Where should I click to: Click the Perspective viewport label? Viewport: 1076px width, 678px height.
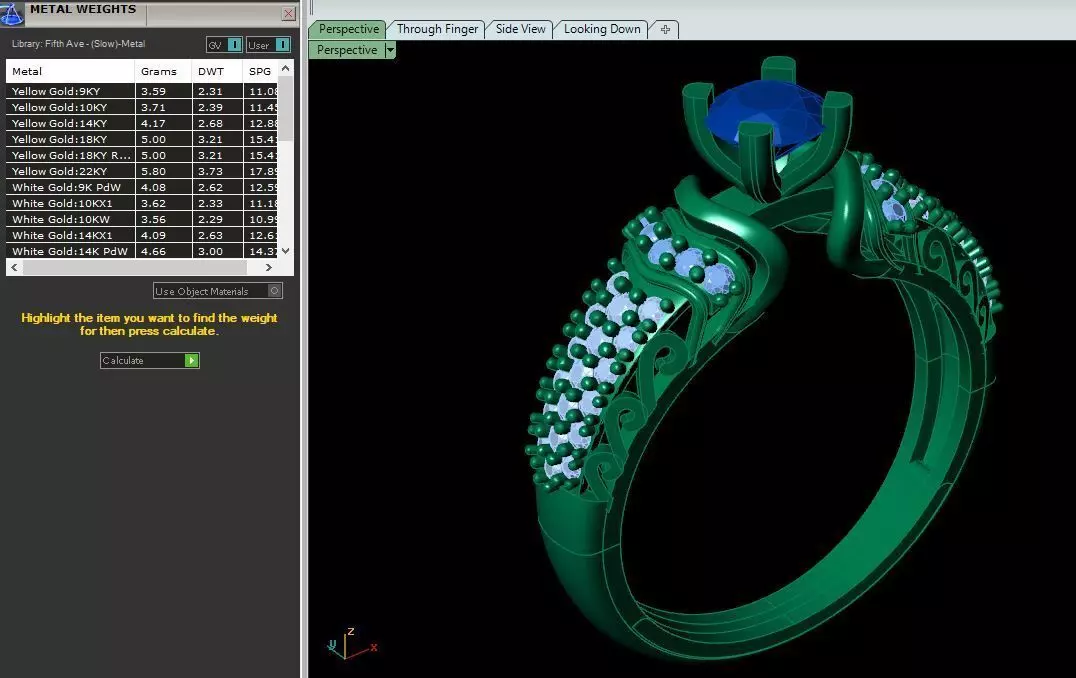347,50
